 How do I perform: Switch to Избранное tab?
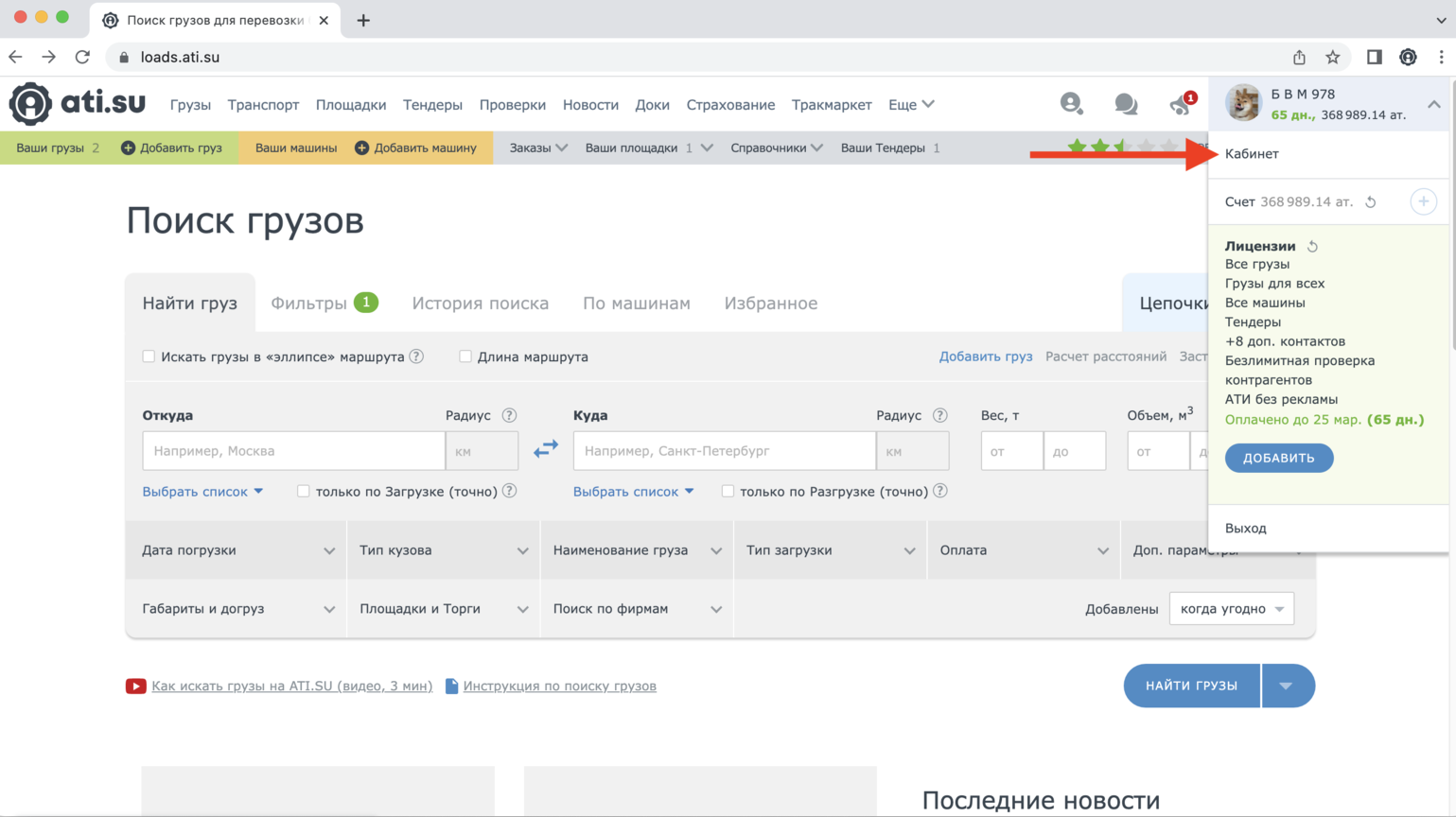tap(771, 303)
